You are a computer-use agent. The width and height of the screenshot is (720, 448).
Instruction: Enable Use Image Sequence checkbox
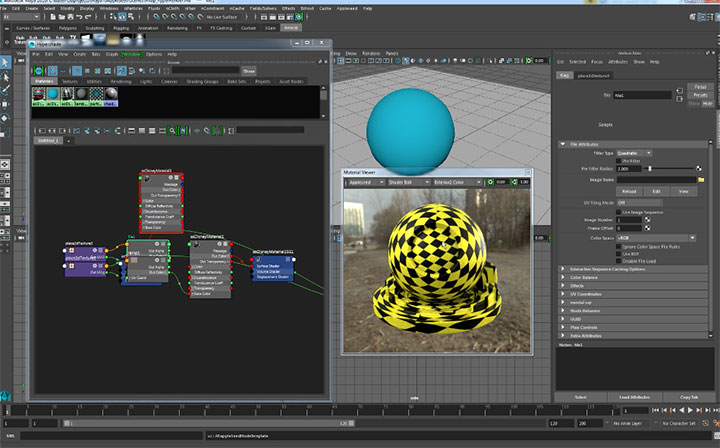(x=619, y=212)
